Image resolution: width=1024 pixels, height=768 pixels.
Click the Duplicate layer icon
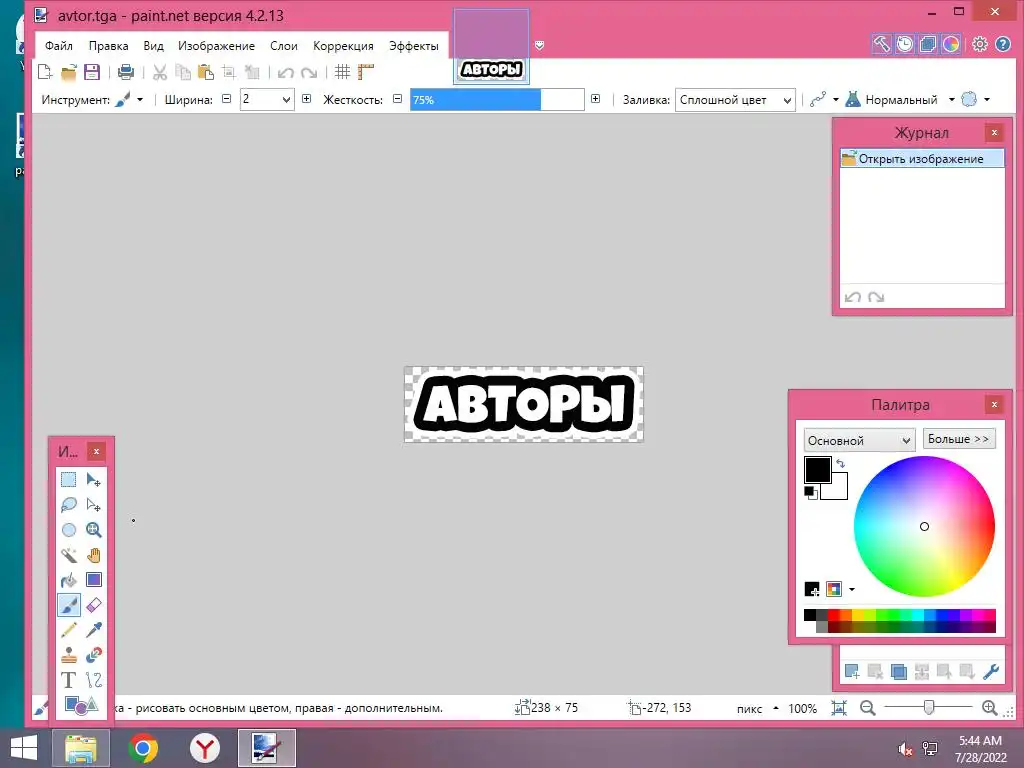(899, 671)
